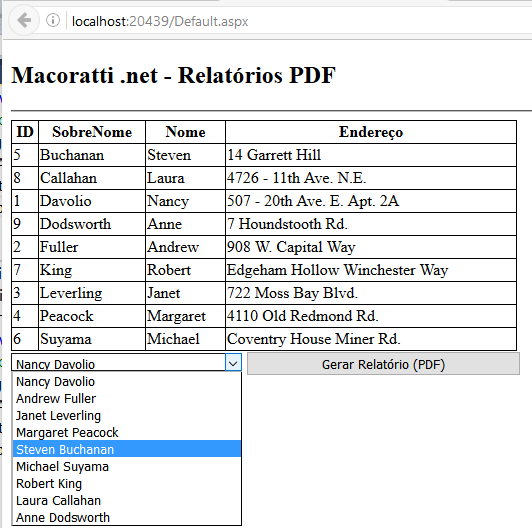Click the browser back arrow button

(x=24, y=20)
